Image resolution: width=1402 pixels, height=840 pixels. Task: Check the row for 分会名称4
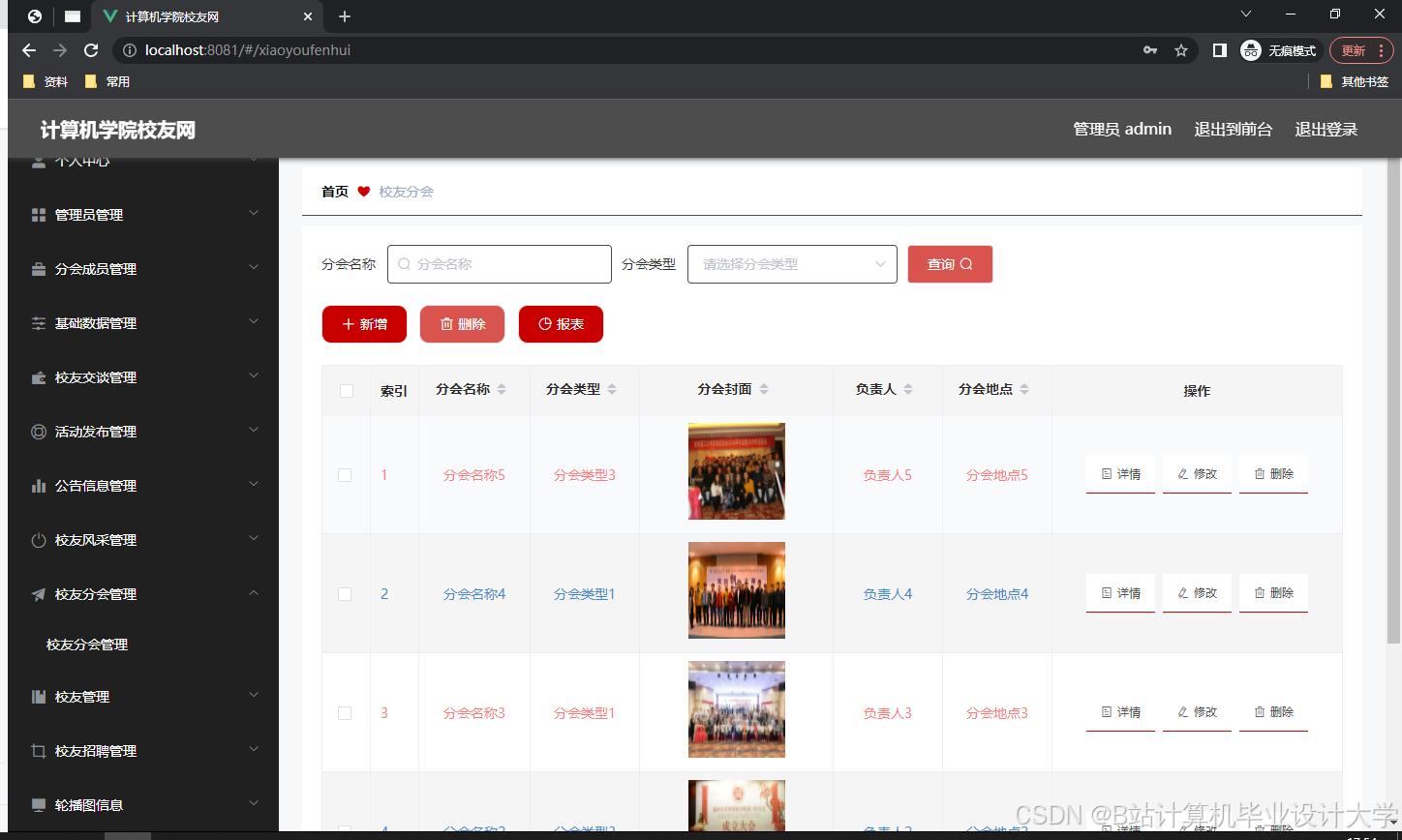[x=345, y=594]
